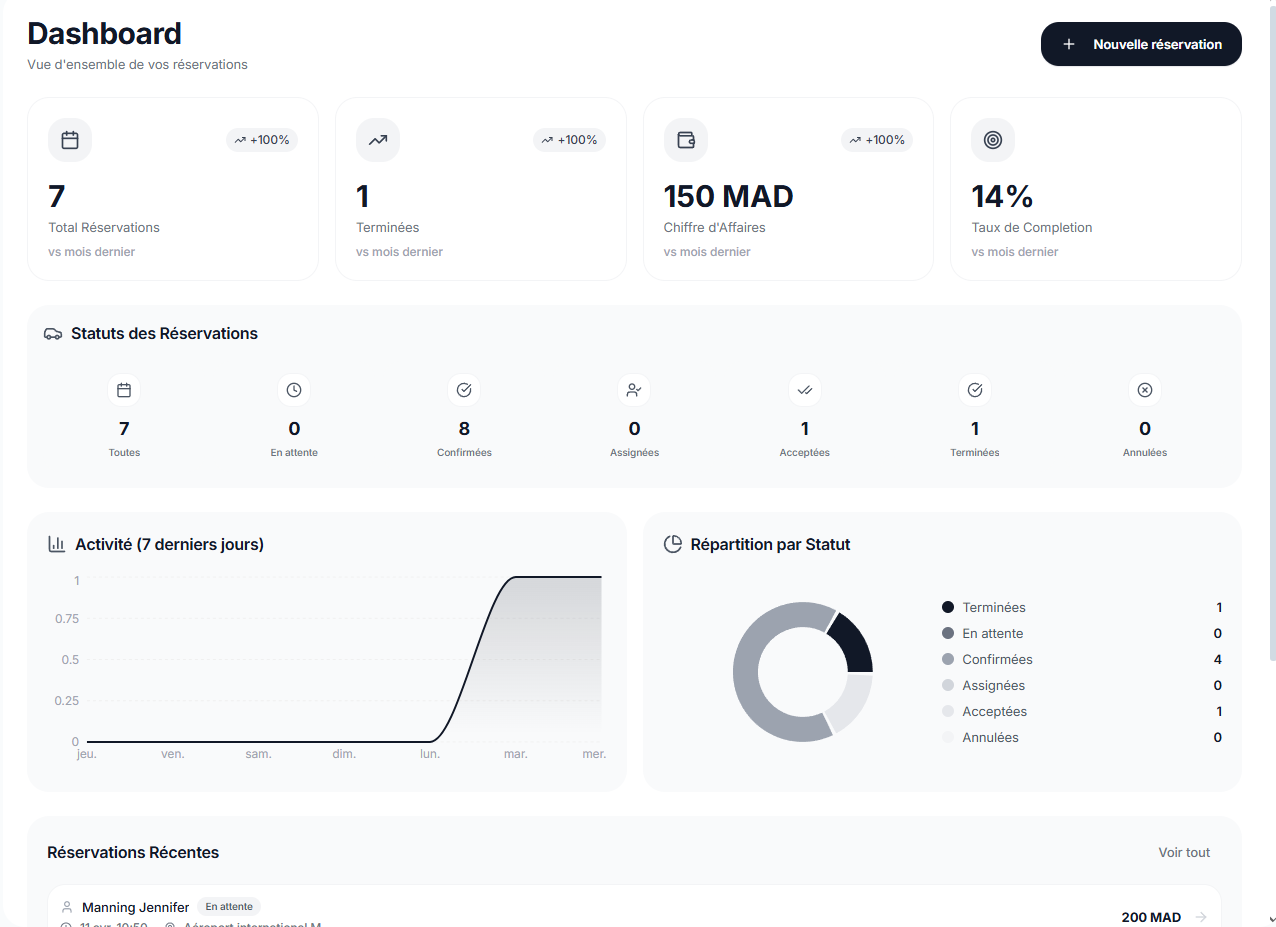
Task: Select the Annulées x-circle status icon
Action: pyautogui.click(x=1145, y=390)
